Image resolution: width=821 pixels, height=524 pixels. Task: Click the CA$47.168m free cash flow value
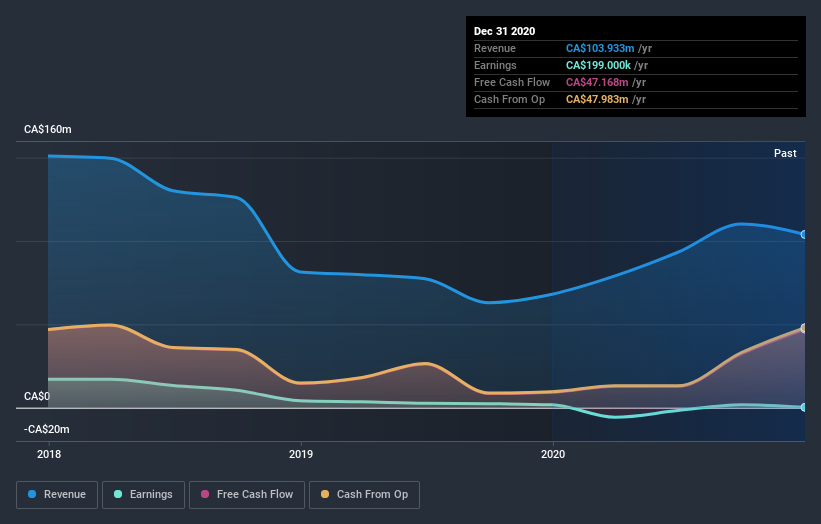tap(597, 82)
